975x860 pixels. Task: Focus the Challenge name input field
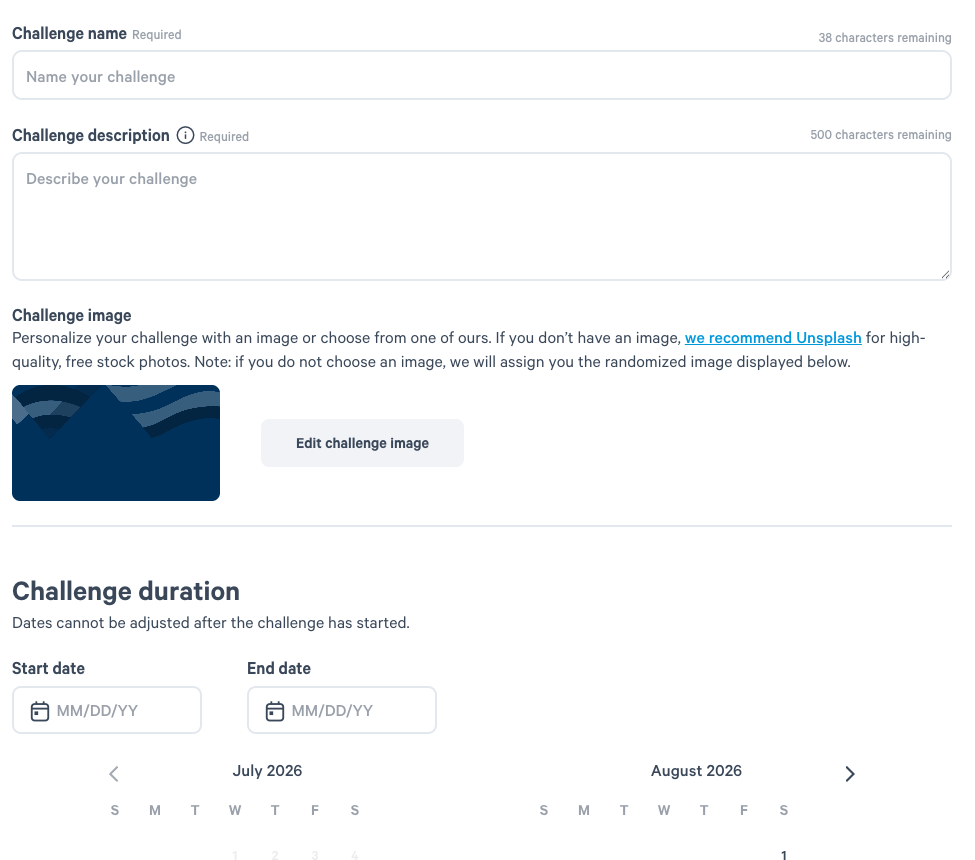[482, 75]
